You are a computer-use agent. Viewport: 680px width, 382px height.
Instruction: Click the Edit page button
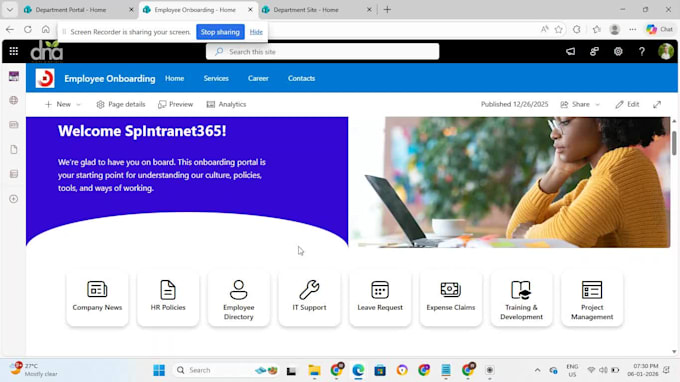[x=627, y=104]
